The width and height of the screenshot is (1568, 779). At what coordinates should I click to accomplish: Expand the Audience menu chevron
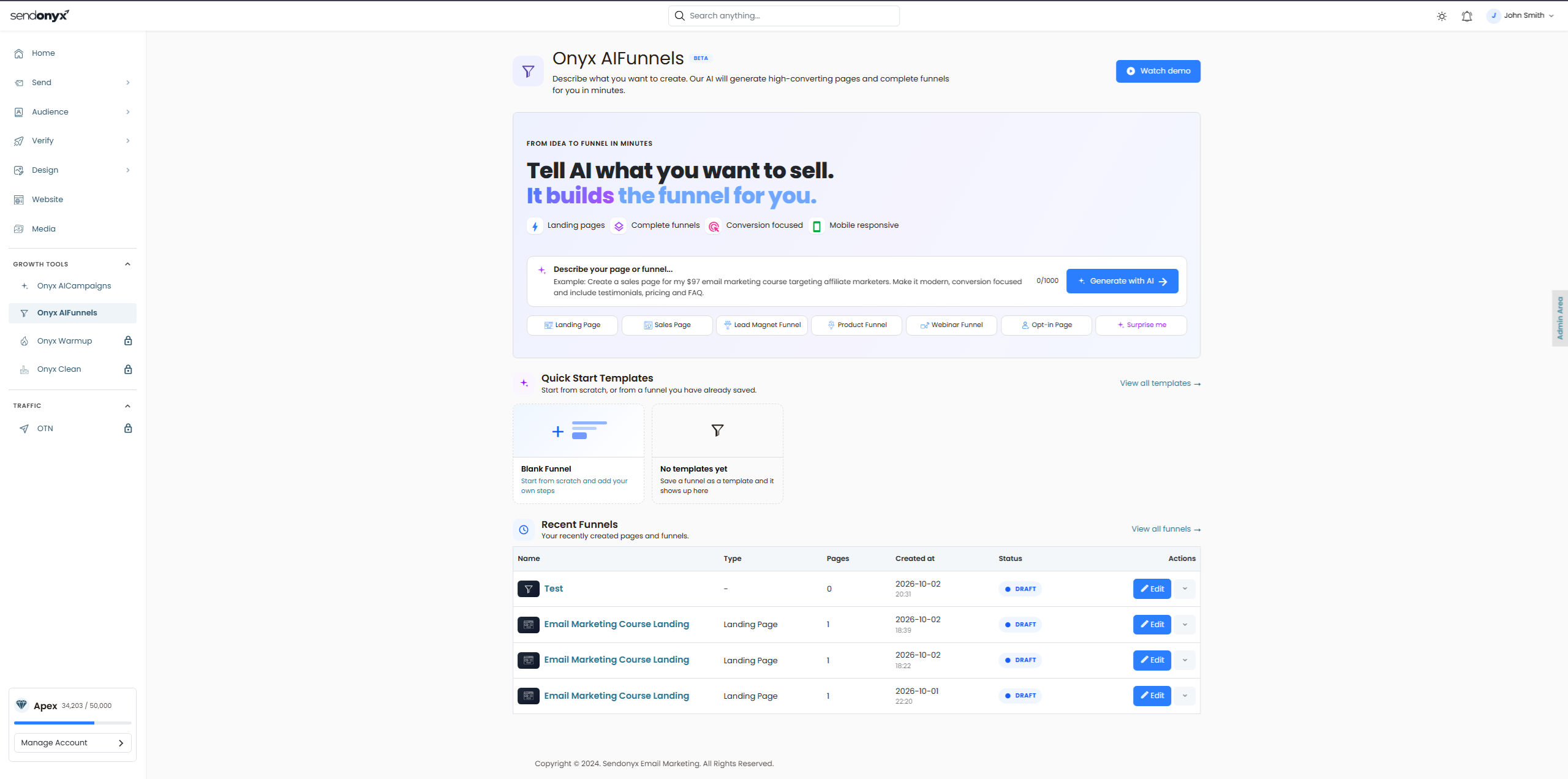pyautogui.click(x=128, y=112)
